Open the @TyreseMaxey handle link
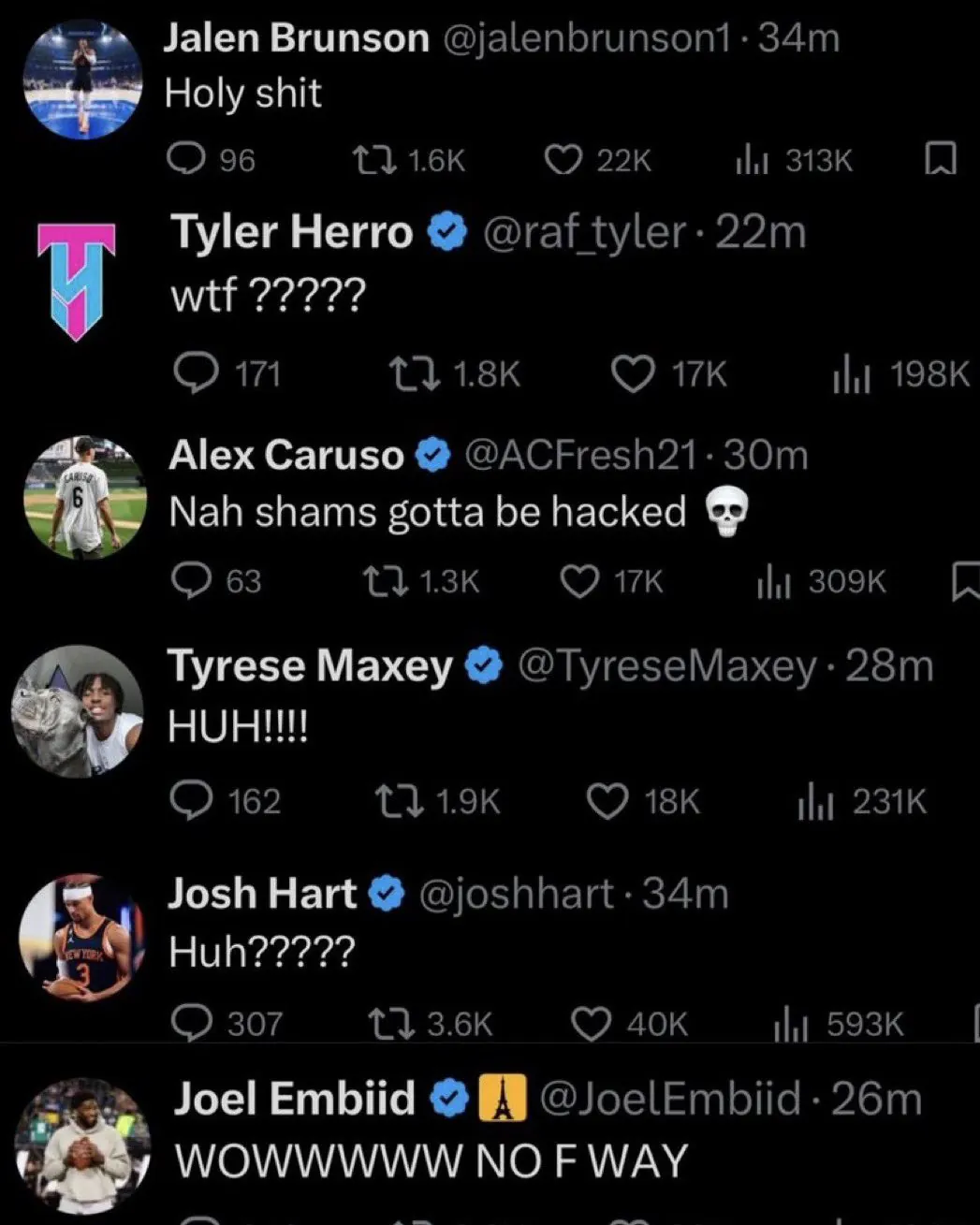The image size is (980, 1225). point(666,666)
